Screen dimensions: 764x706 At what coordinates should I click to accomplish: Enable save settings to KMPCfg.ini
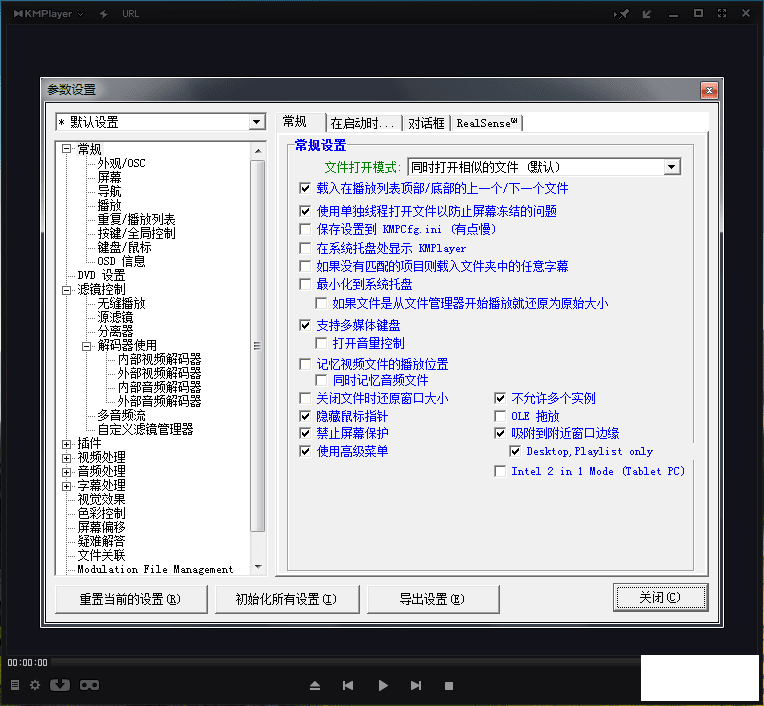coord(305,229)
